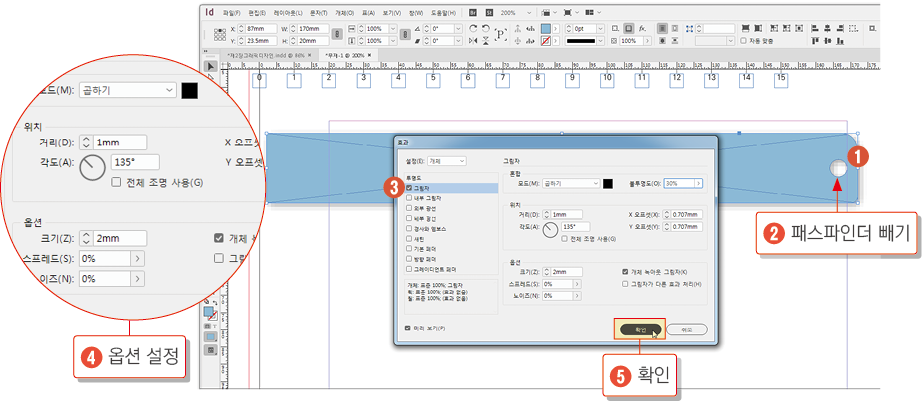Open the stroke weight 0pt dropdown
The height and width of the screenshot is (401, 922).
click(600, 28)
